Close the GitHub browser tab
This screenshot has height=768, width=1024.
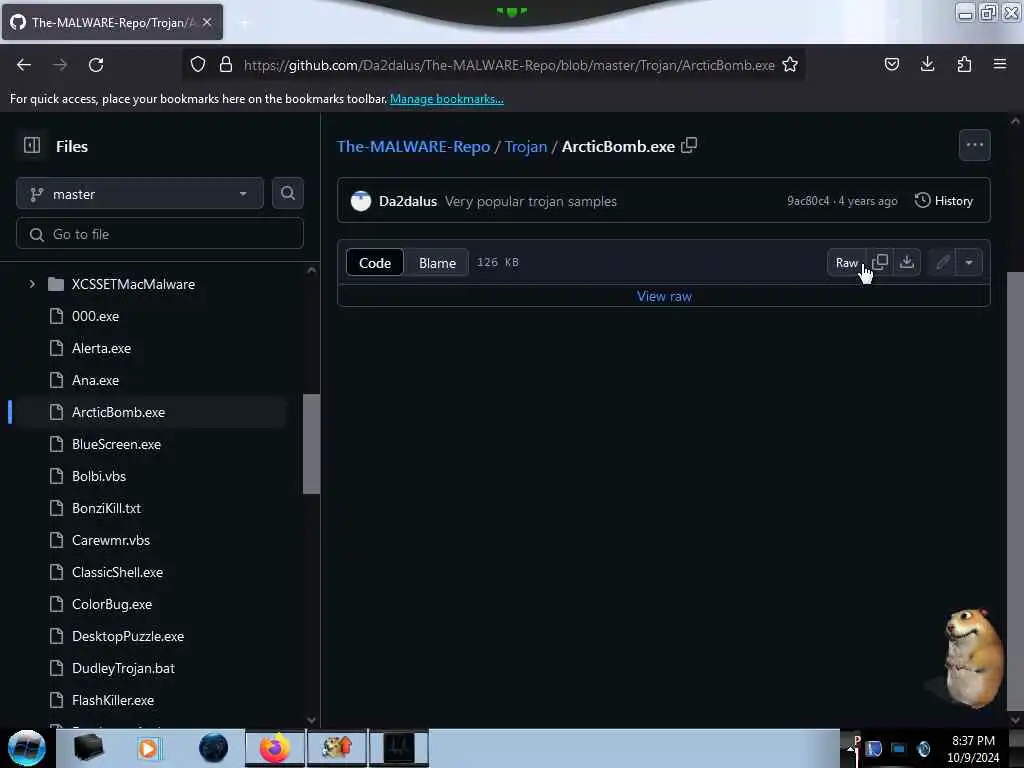[207, 22]
